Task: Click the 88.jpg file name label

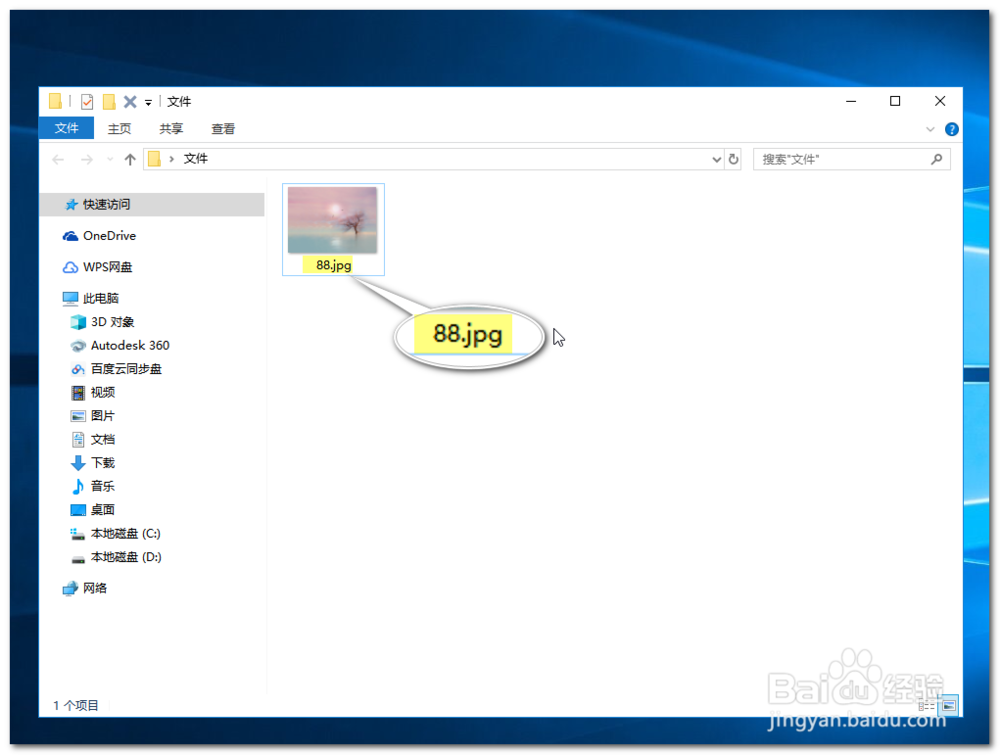Action: (x=334, y=265)
